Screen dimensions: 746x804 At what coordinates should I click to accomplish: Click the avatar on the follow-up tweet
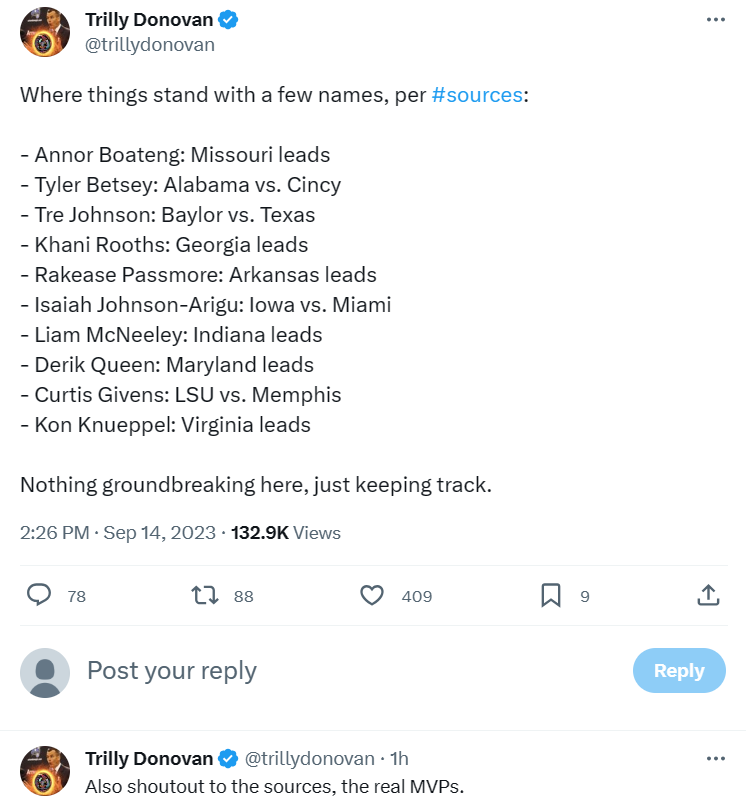pyautogui.click(x=45, y=770)
